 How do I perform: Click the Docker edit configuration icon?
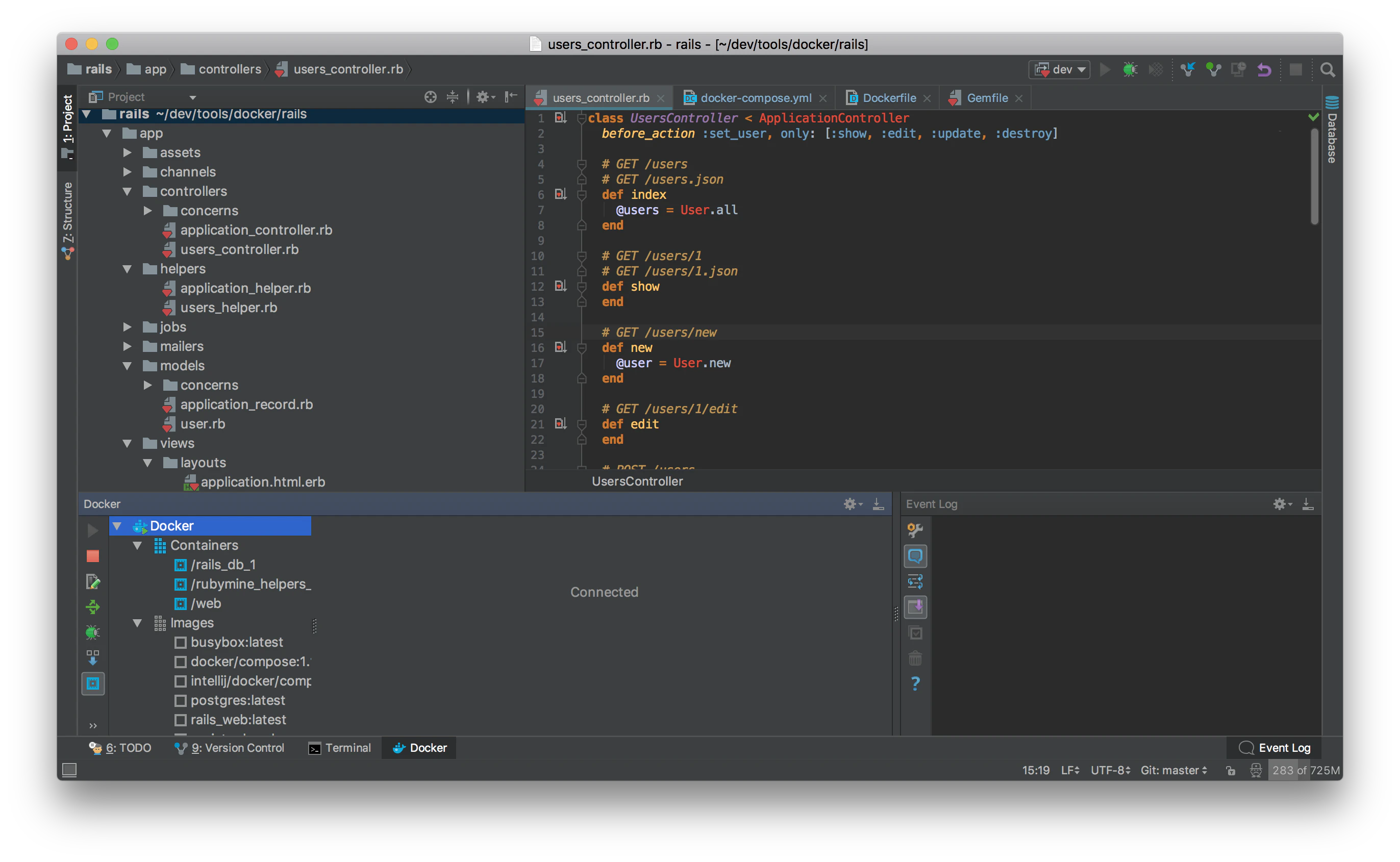tap(93, 581)
